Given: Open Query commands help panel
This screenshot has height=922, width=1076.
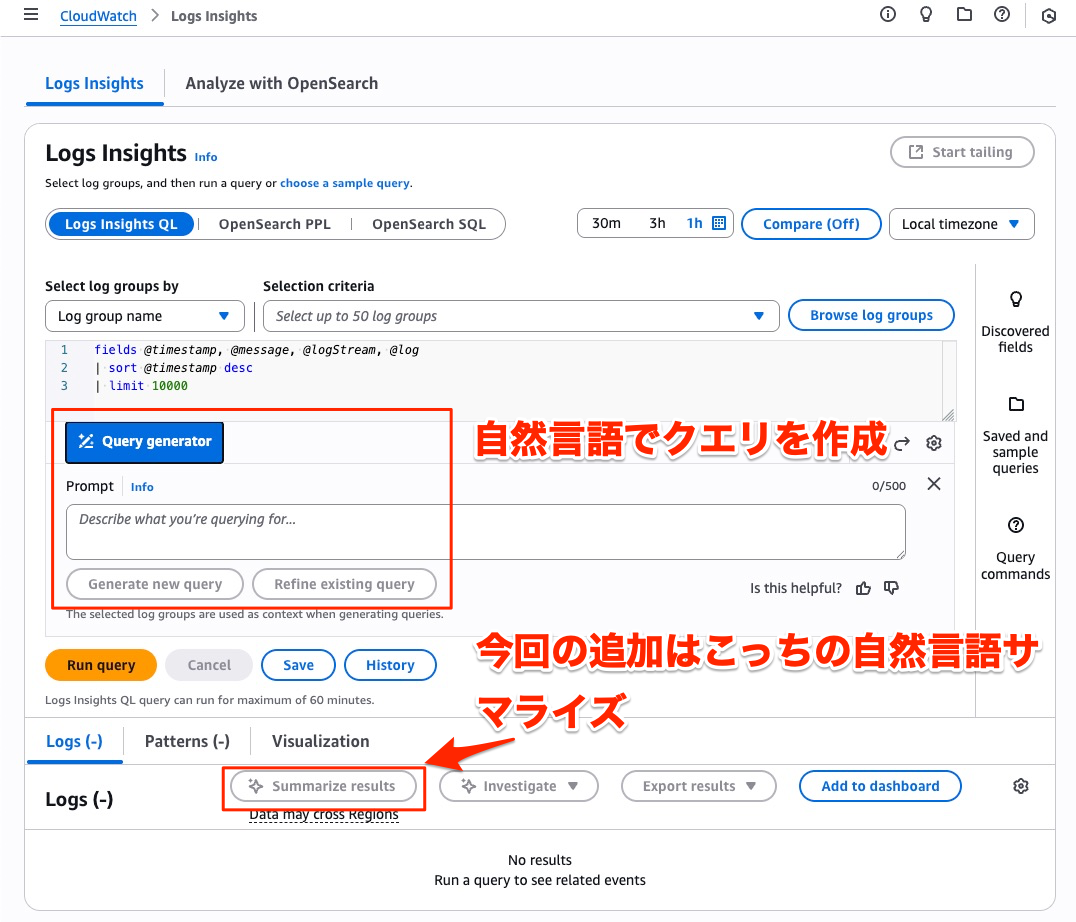Looking at the screenshot, I should 1016,549.
